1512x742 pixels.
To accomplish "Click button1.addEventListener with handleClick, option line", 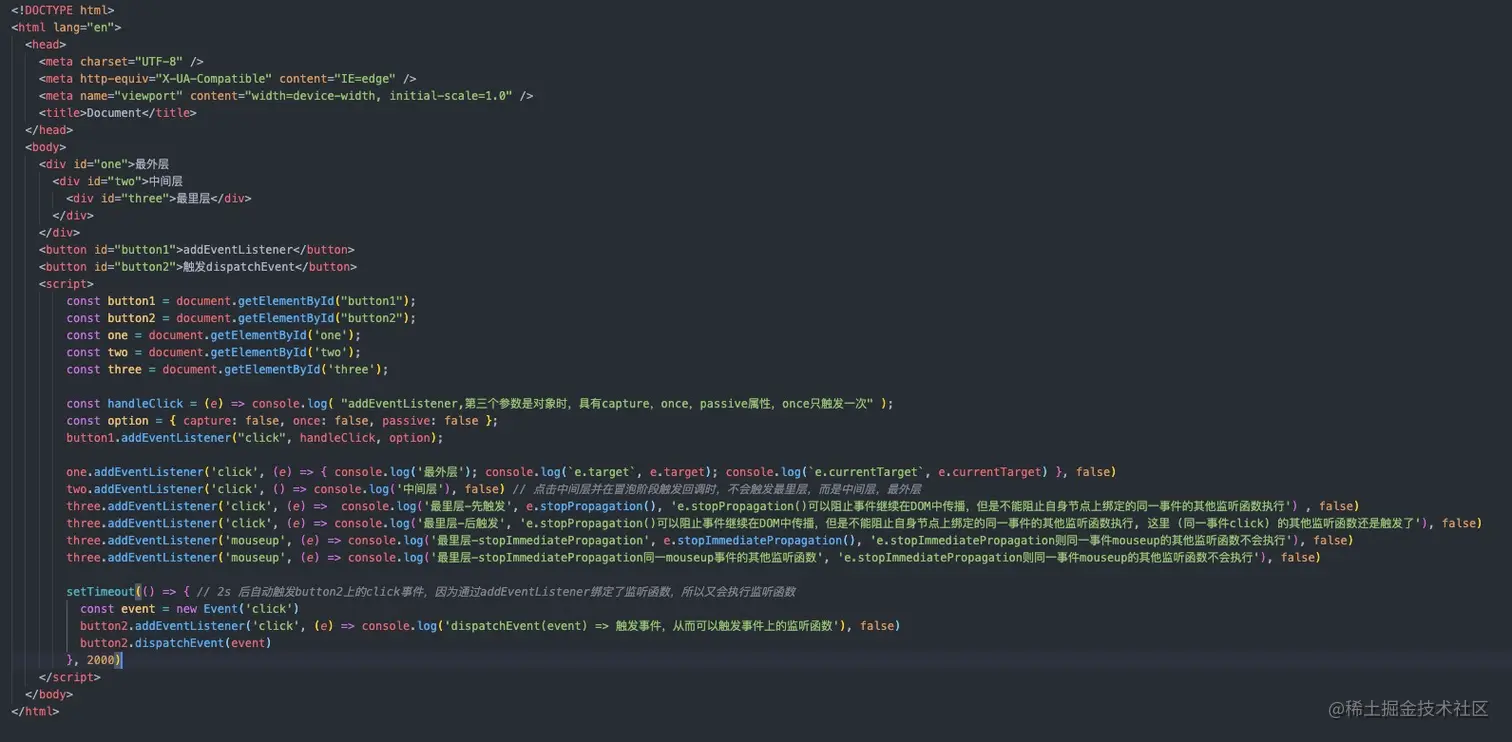I will 255,437.
